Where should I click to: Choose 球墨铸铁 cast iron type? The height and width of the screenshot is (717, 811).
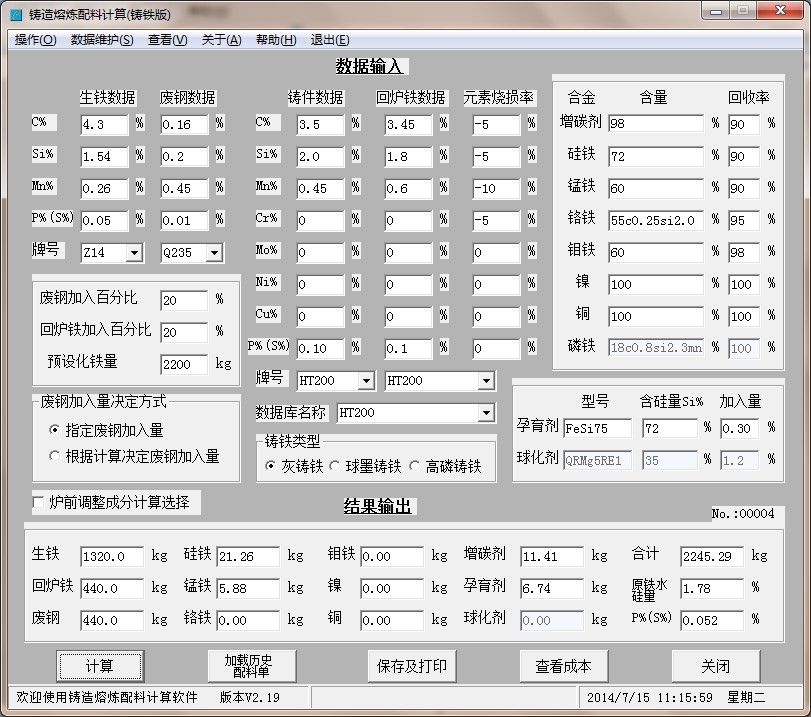tap(336, 466)
